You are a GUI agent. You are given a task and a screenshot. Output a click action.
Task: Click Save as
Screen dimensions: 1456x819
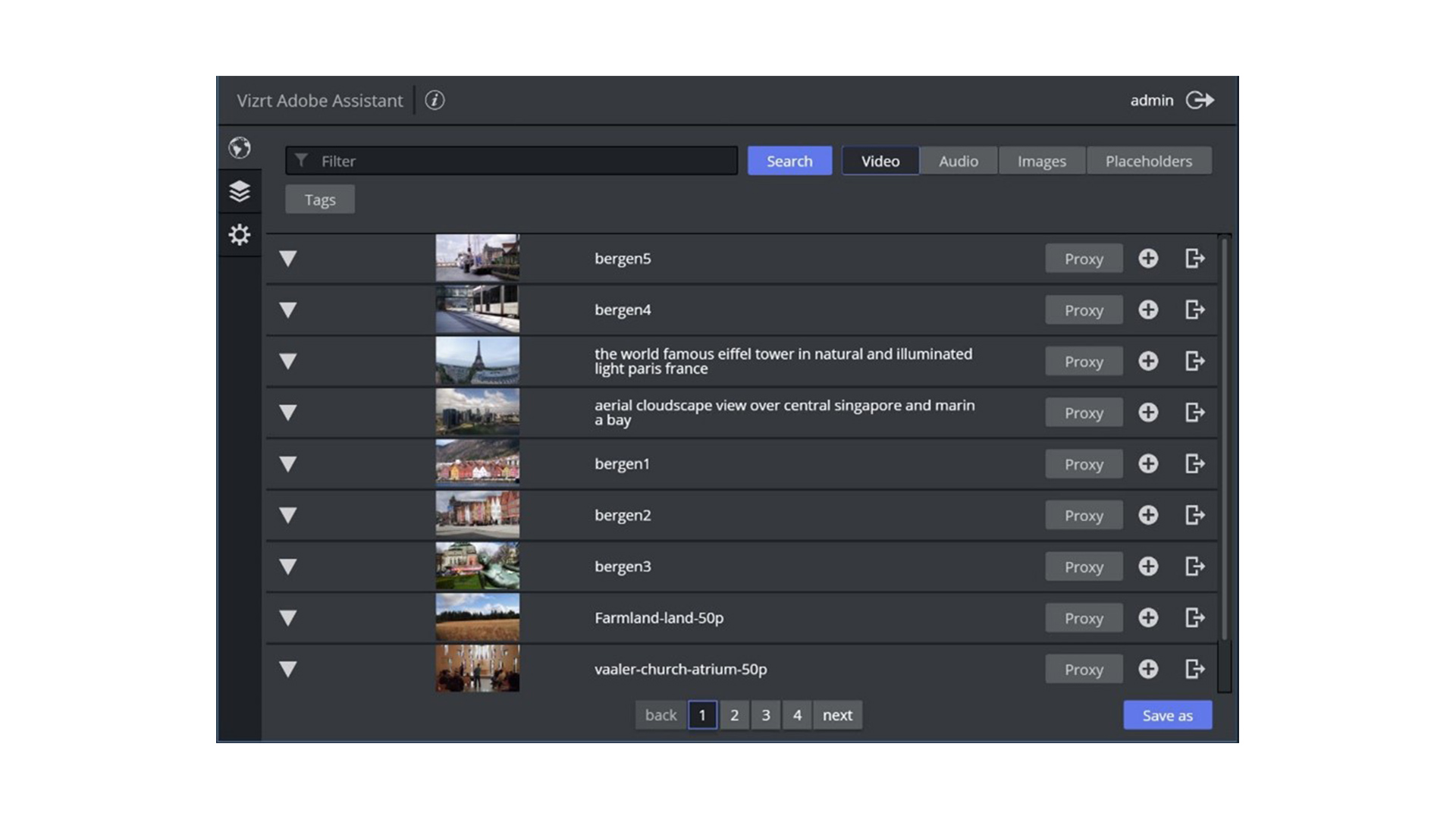[x=1167, y=714]
